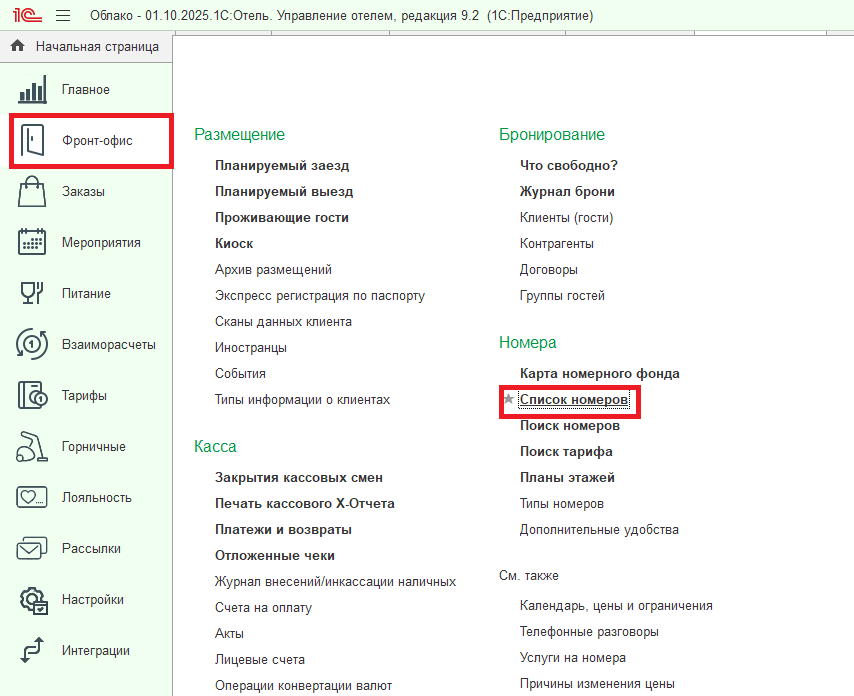Select the Тарифы section label
854x696 pixels.
click(x=84, y=395)
